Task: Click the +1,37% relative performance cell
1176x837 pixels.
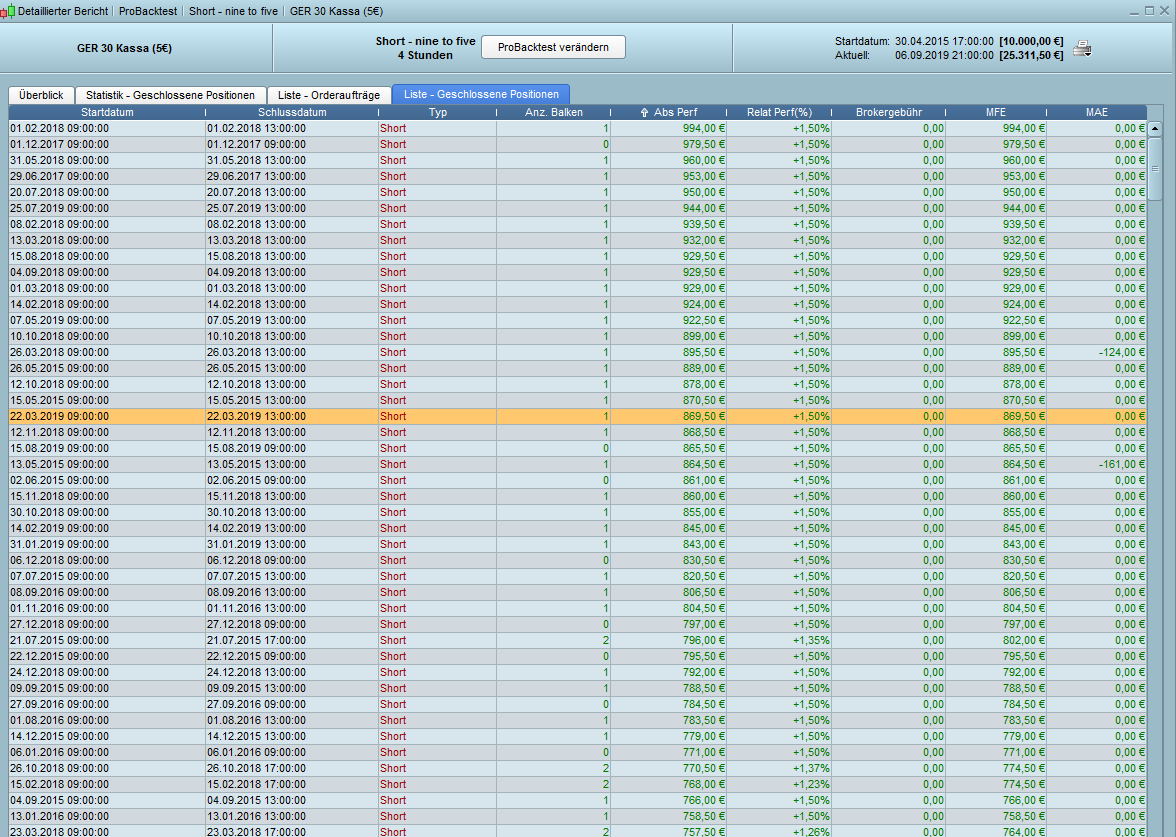Action: tap(811, 768)
